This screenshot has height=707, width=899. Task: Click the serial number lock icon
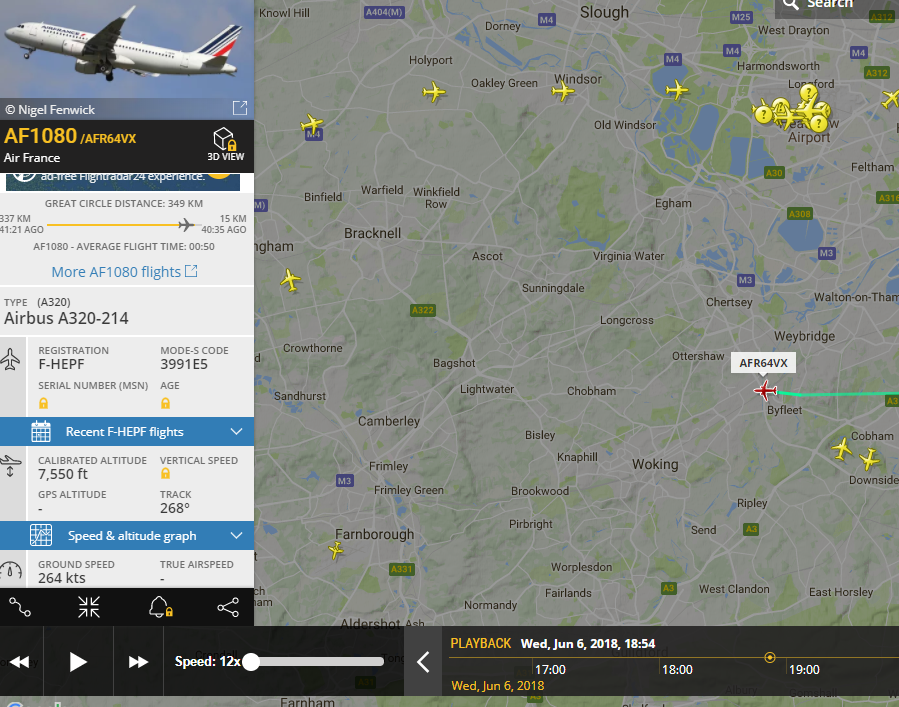[43, 404]
